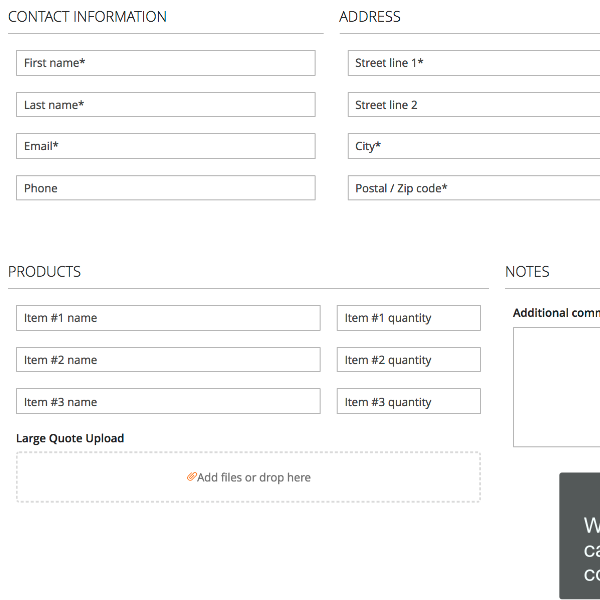Focus the Street line 2 field

coord(474,104)
